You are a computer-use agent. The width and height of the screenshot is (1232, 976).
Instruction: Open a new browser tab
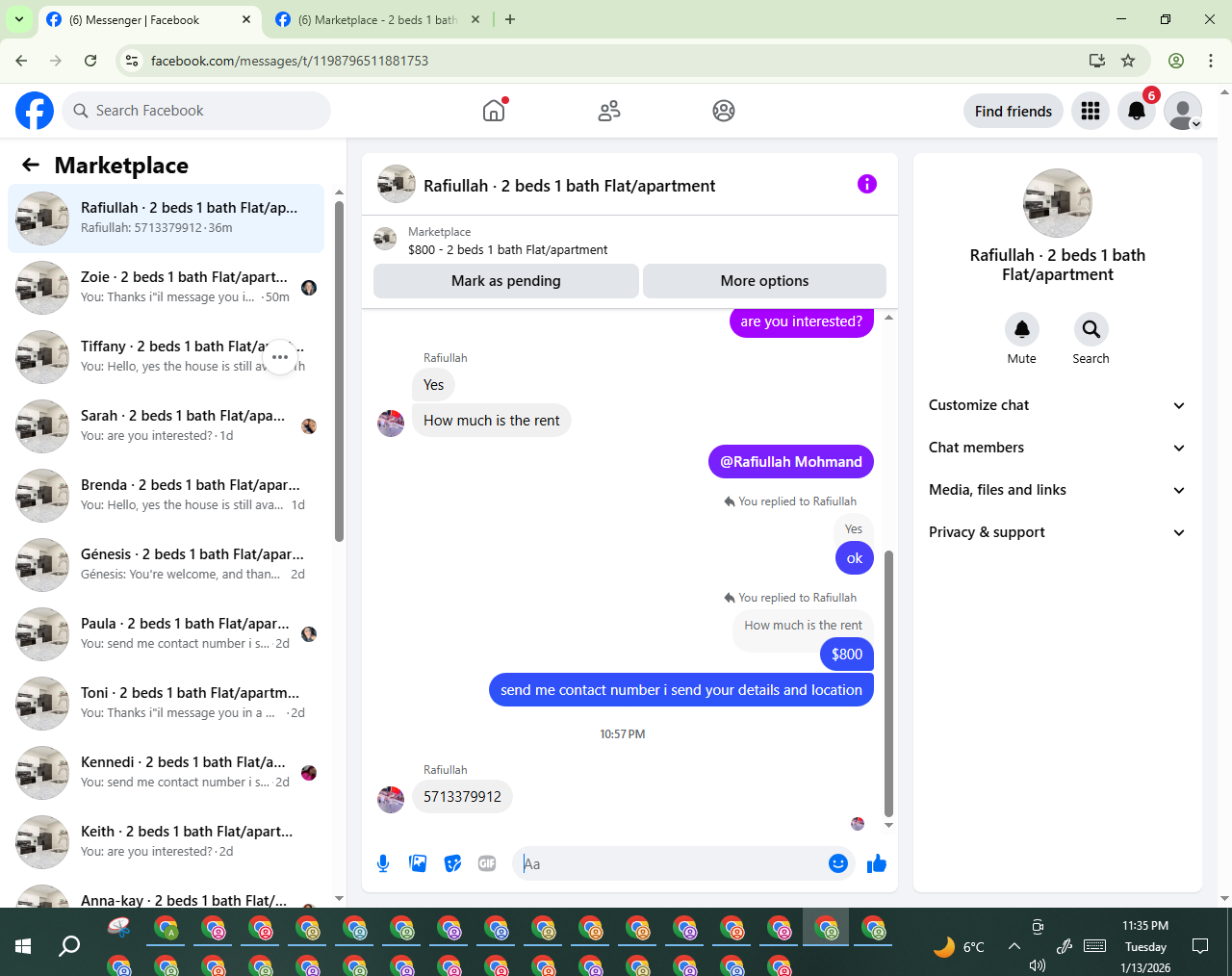(510, 19)
